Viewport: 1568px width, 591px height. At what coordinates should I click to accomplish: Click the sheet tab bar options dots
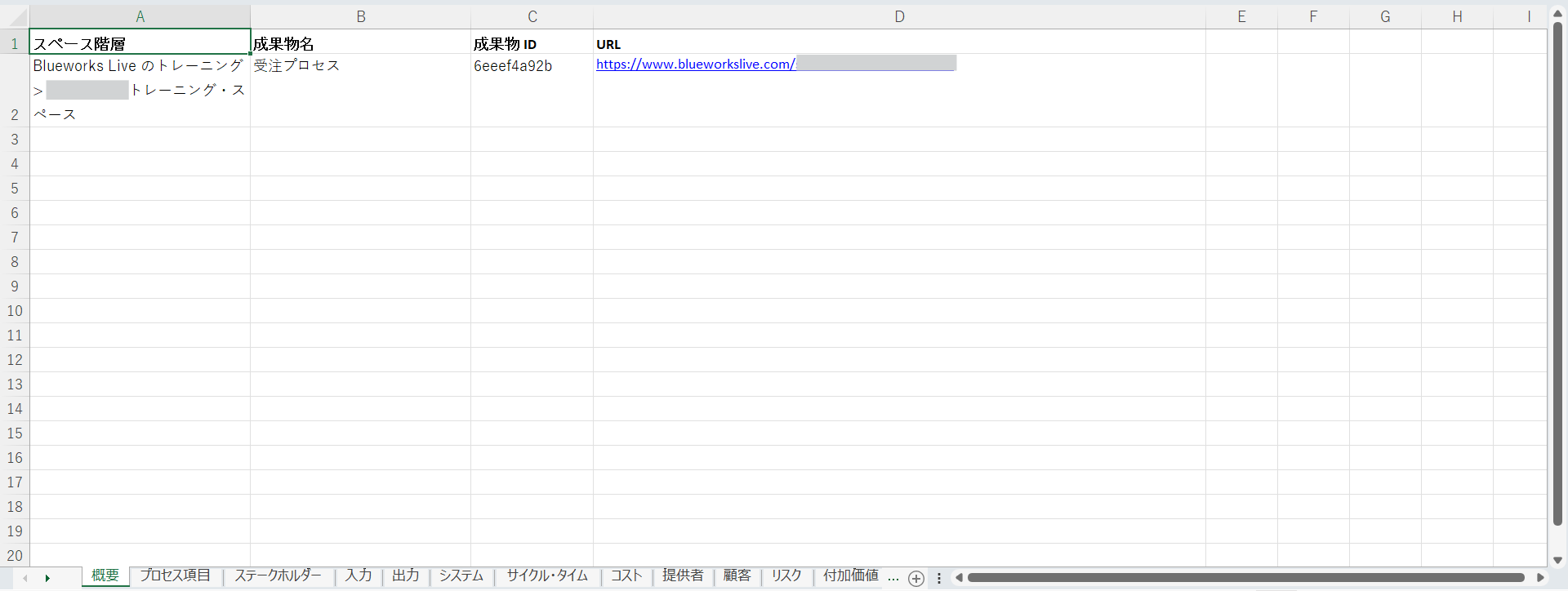(939, 578)
